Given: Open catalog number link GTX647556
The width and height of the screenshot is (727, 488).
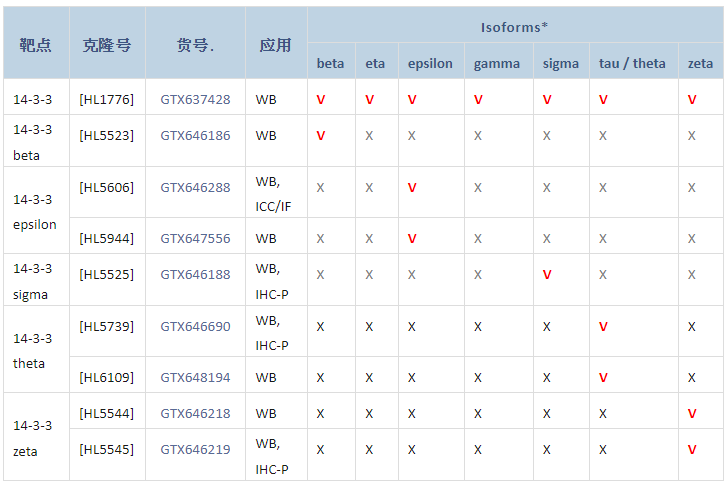Looking at the screenshot, I should pyautogui.click(x=195, y=239).
